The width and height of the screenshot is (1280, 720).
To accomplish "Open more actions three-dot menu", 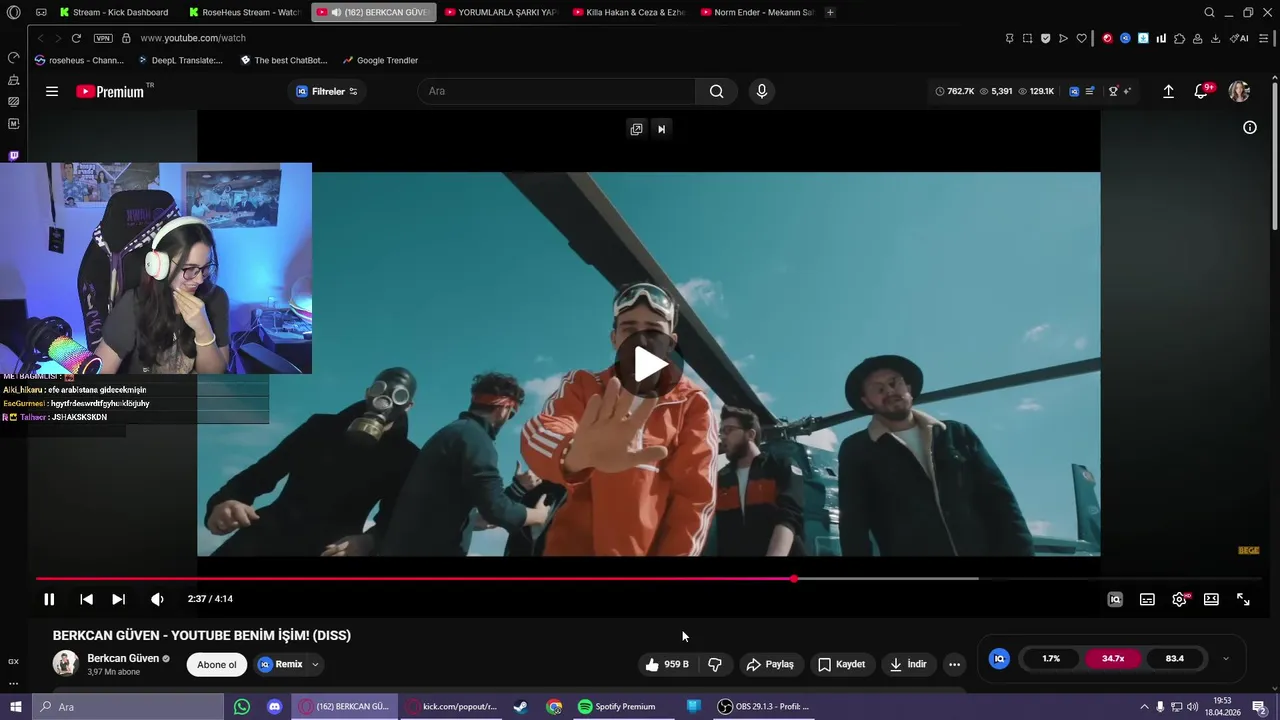I will tap(954, 664).
